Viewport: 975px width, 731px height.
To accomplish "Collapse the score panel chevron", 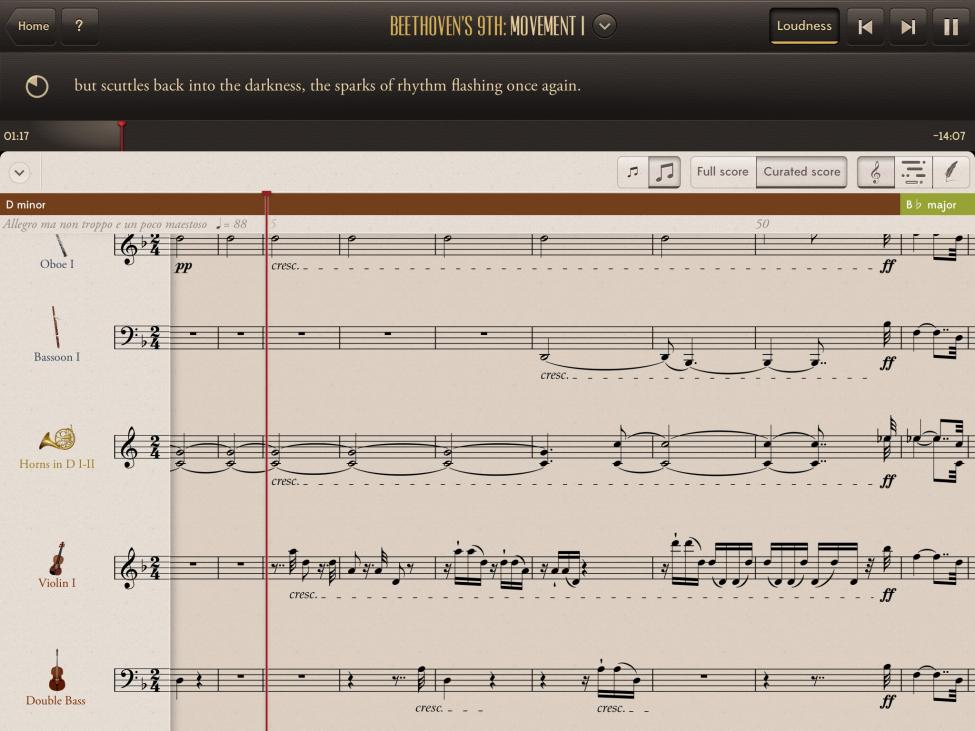I will coord(20,172).
